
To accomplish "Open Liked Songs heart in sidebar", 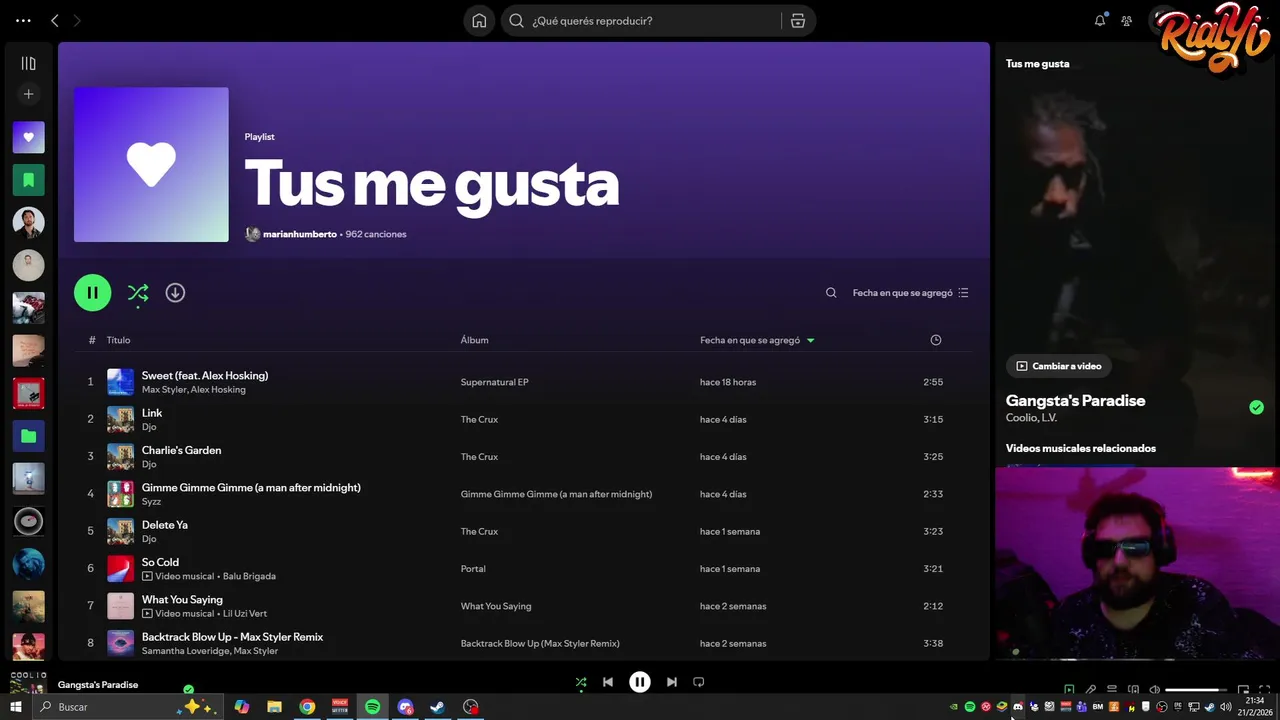I will [x=28, y=137].
